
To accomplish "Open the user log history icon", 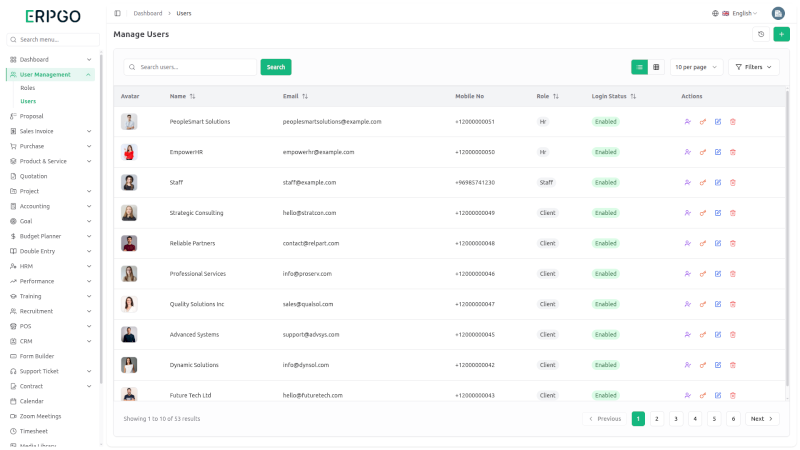I will pyautogui.click(x=761, y=34).
